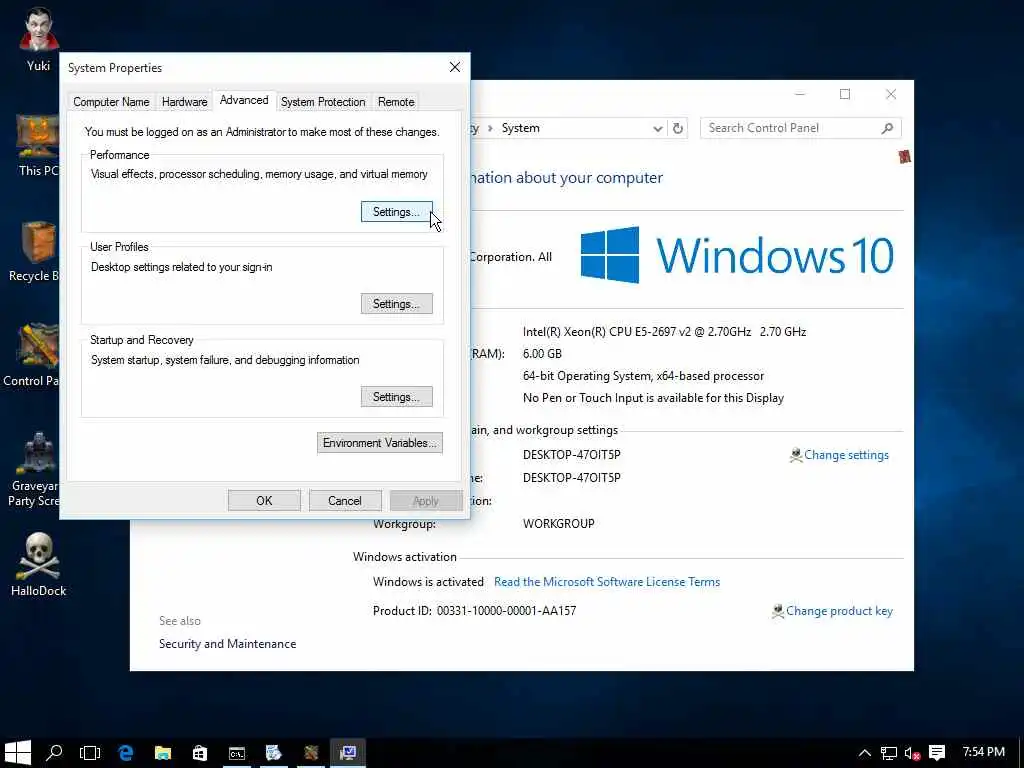
Task: Confirm System Properties with OK
Action: pos(264,501)
